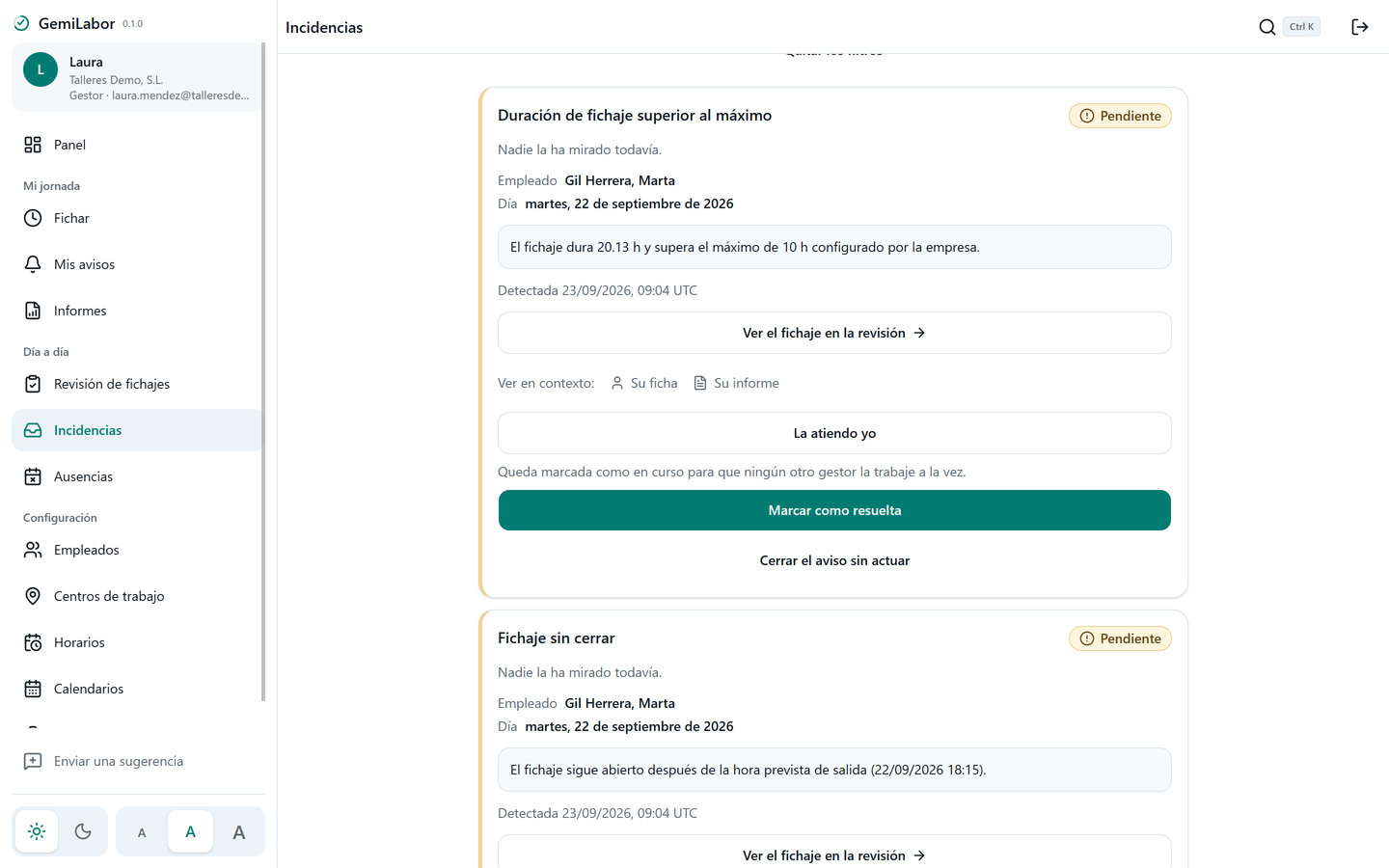Click the La atiendo yo button
1389x868 pixels.
click(834, 433)
